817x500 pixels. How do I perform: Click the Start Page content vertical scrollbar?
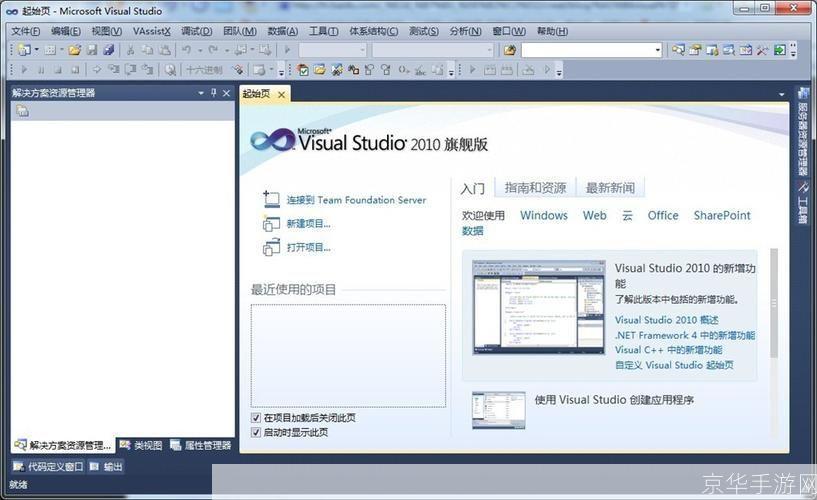coord(774,303)
